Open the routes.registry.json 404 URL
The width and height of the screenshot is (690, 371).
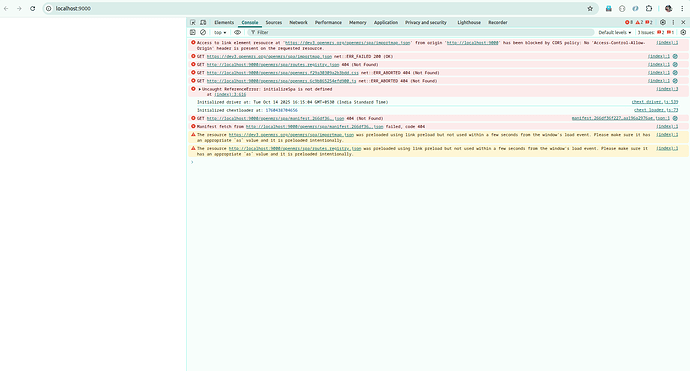[x=273, y=65]
